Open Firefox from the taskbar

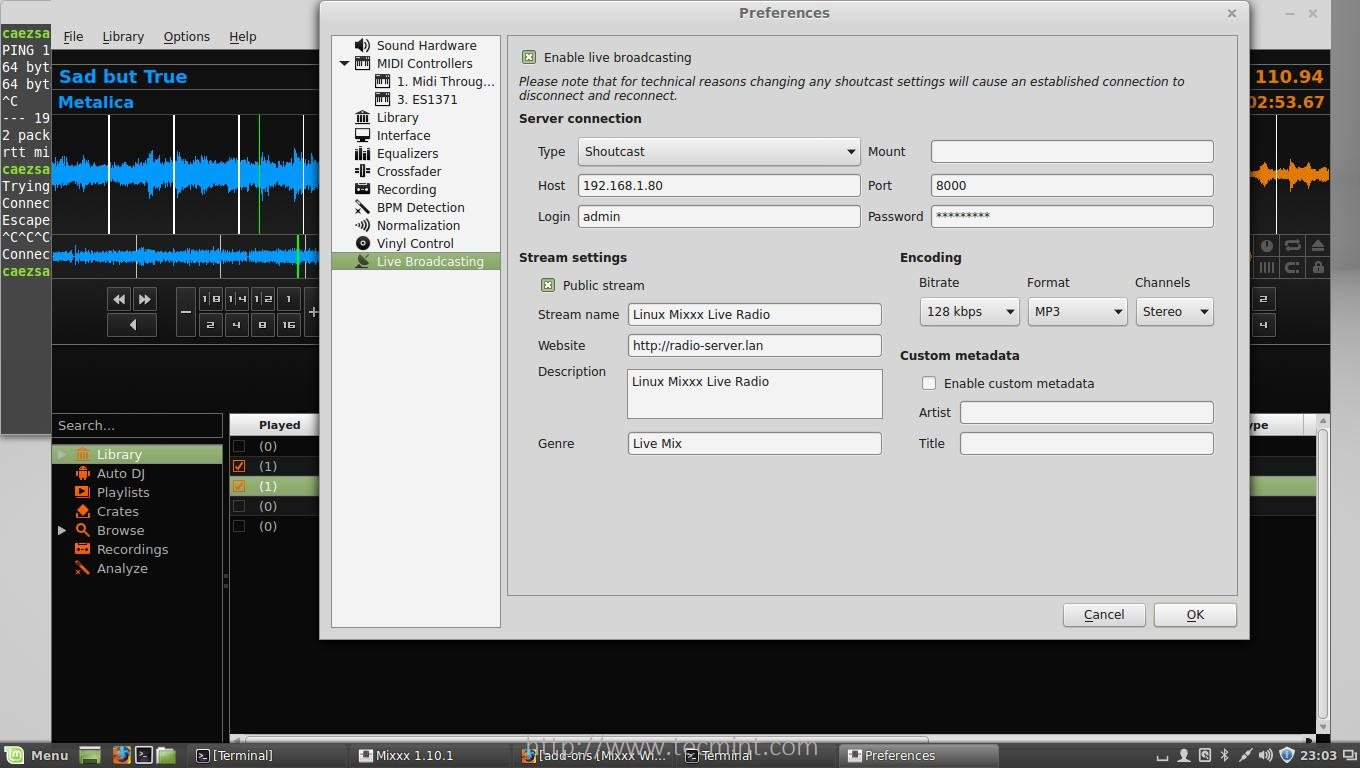point(121,755)
